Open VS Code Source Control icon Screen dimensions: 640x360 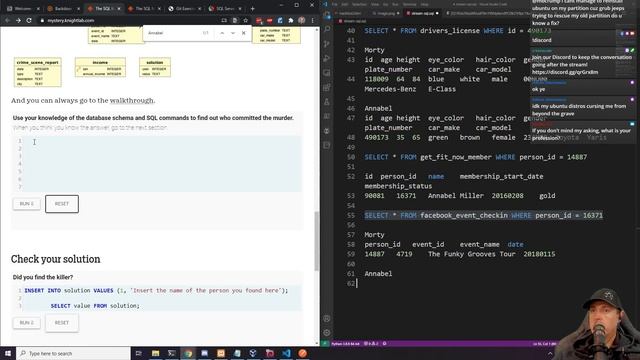click(327, 44)
